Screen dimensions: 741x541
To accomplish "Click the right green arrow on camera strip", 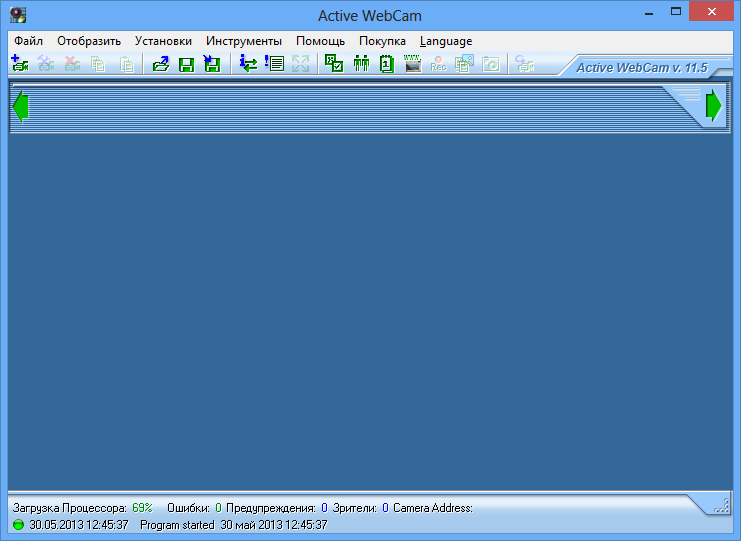I will tap(714, 106).
